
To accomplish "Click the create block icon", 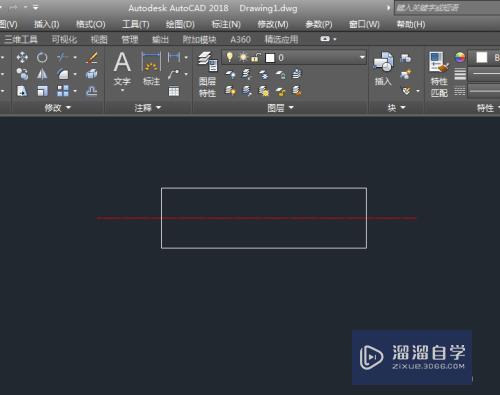I will click(406, 58).
